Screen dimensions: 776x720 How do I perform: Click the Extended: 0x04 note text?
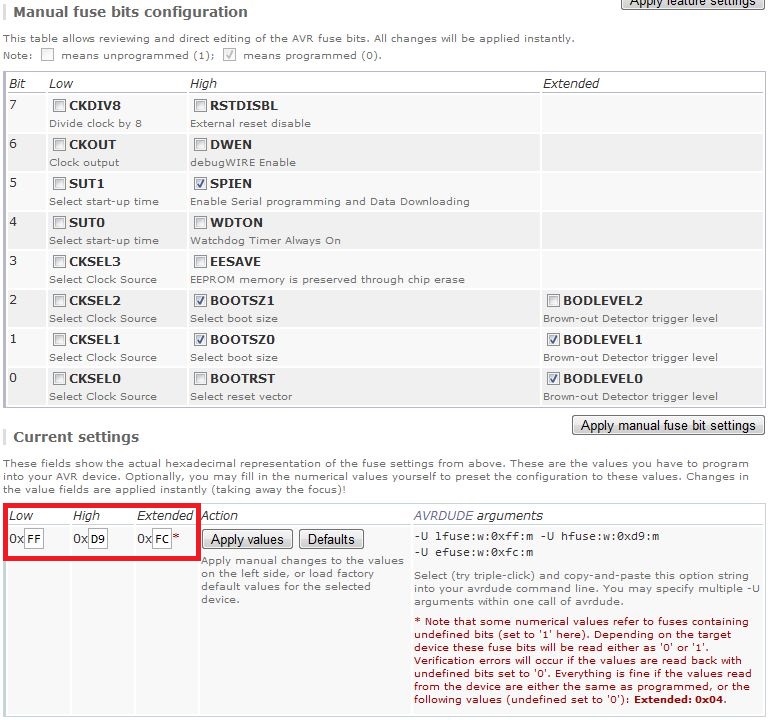(x=679, y=700)
